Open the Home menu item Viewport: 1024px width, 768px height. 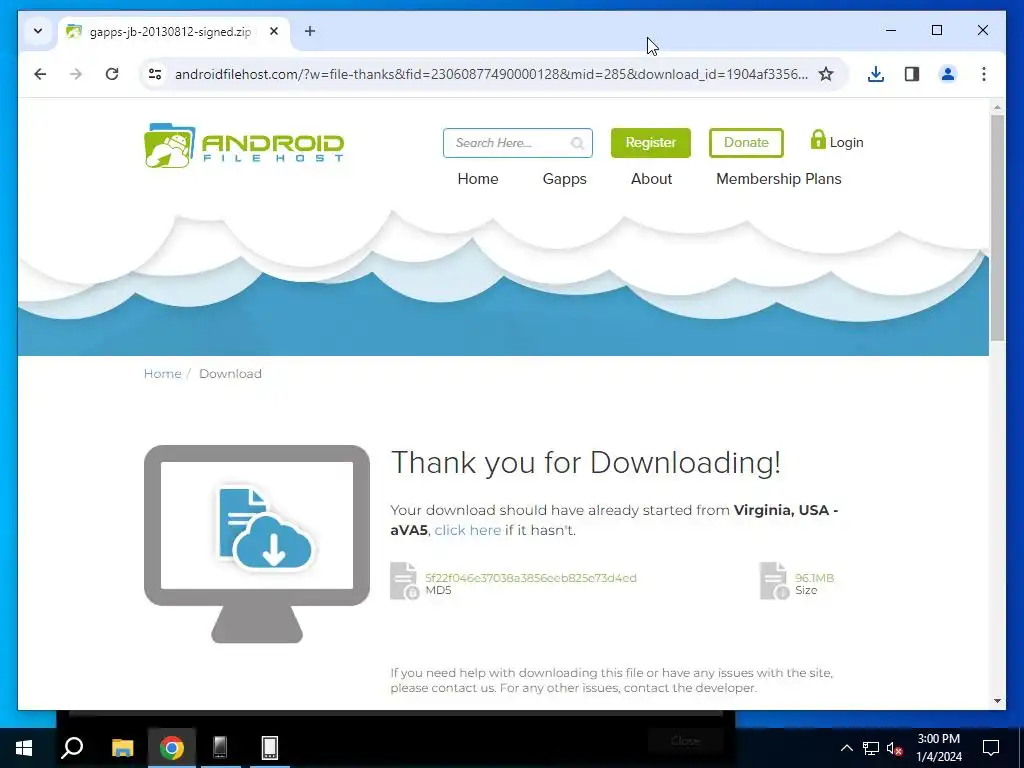coord(477,179)
